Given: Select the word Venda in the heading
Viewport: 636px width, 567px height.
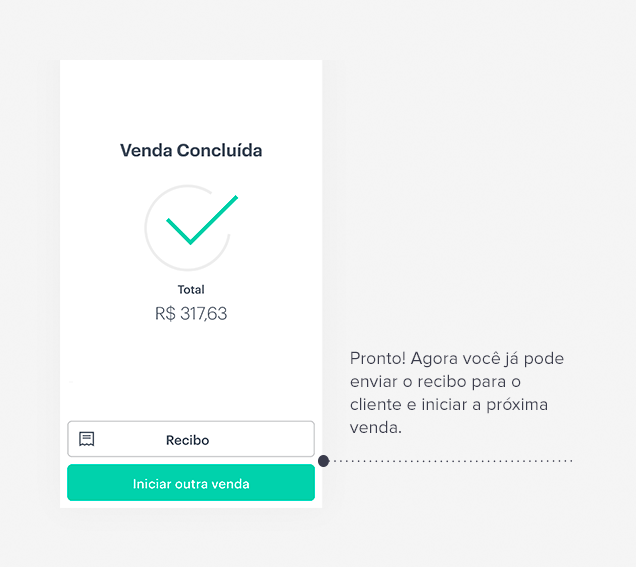Looking at the screenshot, I should coord(146,150).
